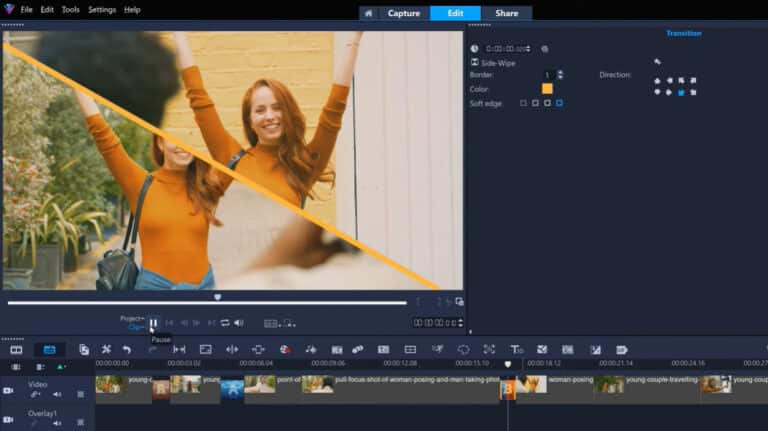This screenshot has width=768, height=431.
Task: Open the timeline customize tools button
Action: [106, 350]
